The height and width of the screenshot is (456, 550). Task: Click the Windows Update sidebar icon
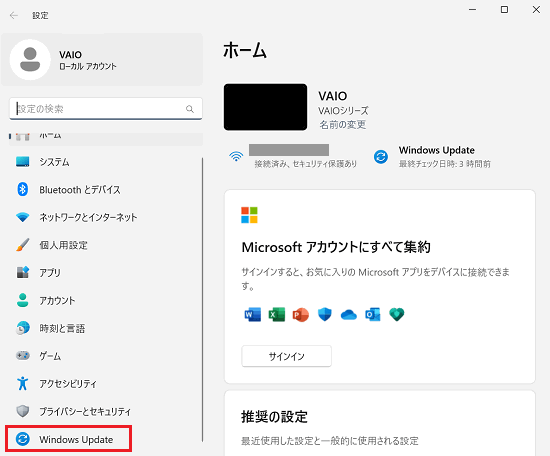23,439
